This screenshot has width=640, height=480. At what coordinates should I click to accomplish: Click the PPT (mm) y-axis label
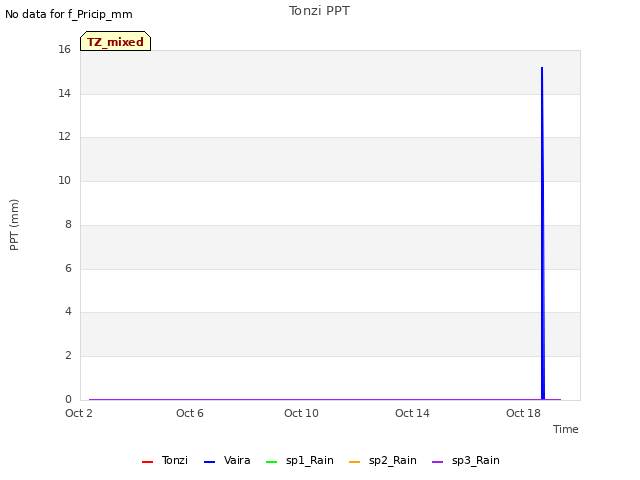pos(14,225)
